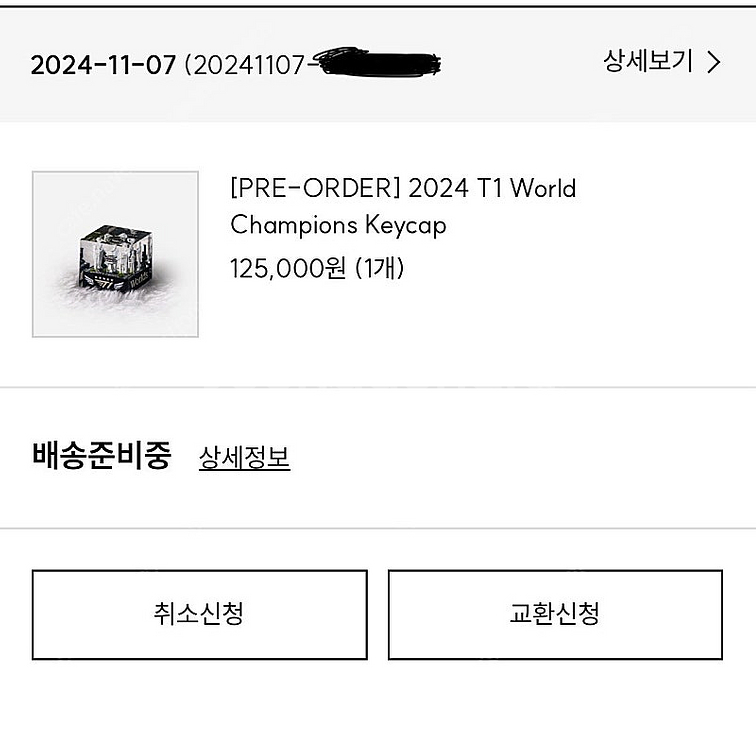Click the Worlds text on the keycap cube
This screenshot has width=756, height=750.
coord(139,279)
